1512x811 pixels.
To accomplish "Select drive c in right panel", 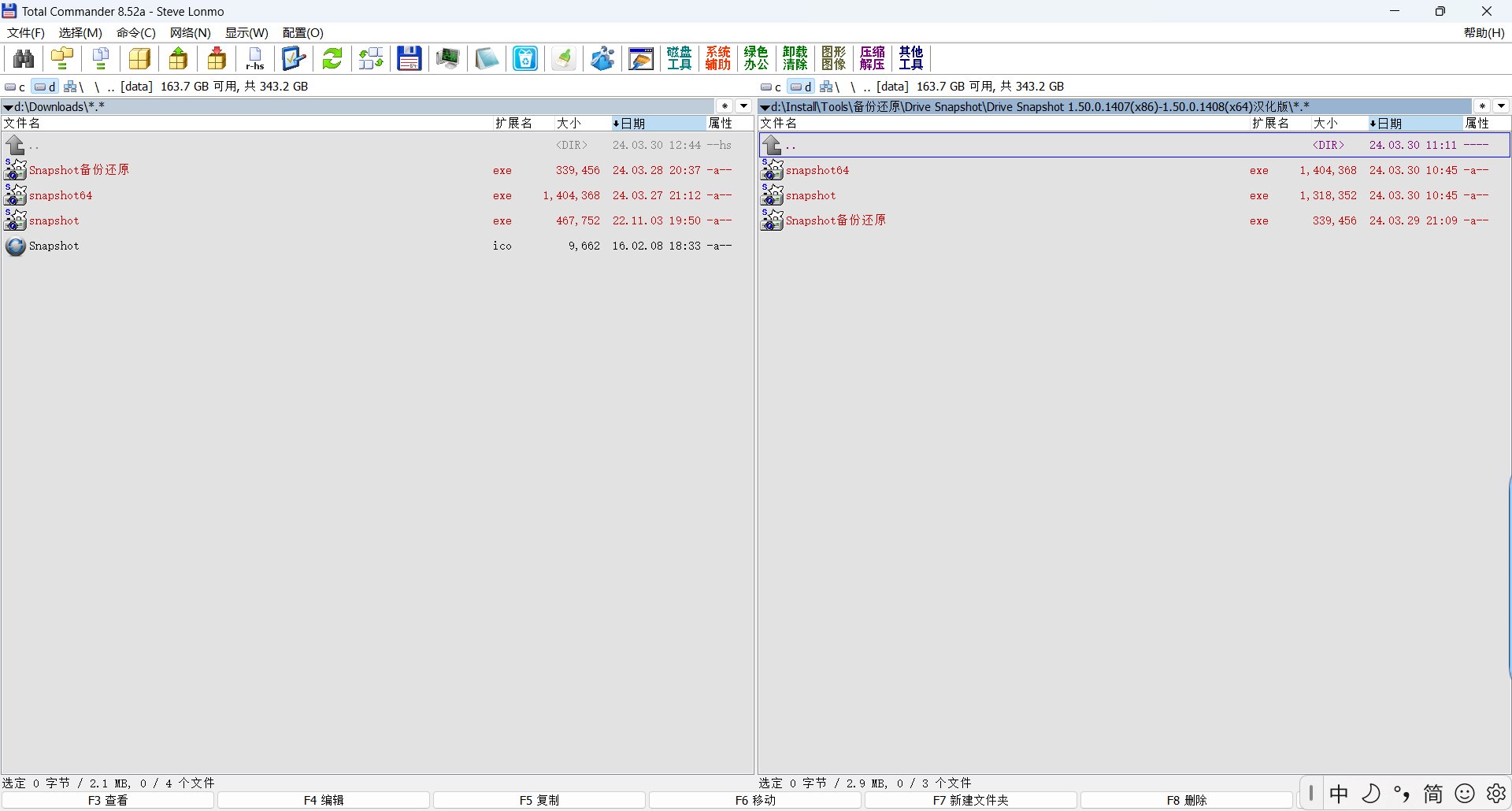I will (771, 87).
